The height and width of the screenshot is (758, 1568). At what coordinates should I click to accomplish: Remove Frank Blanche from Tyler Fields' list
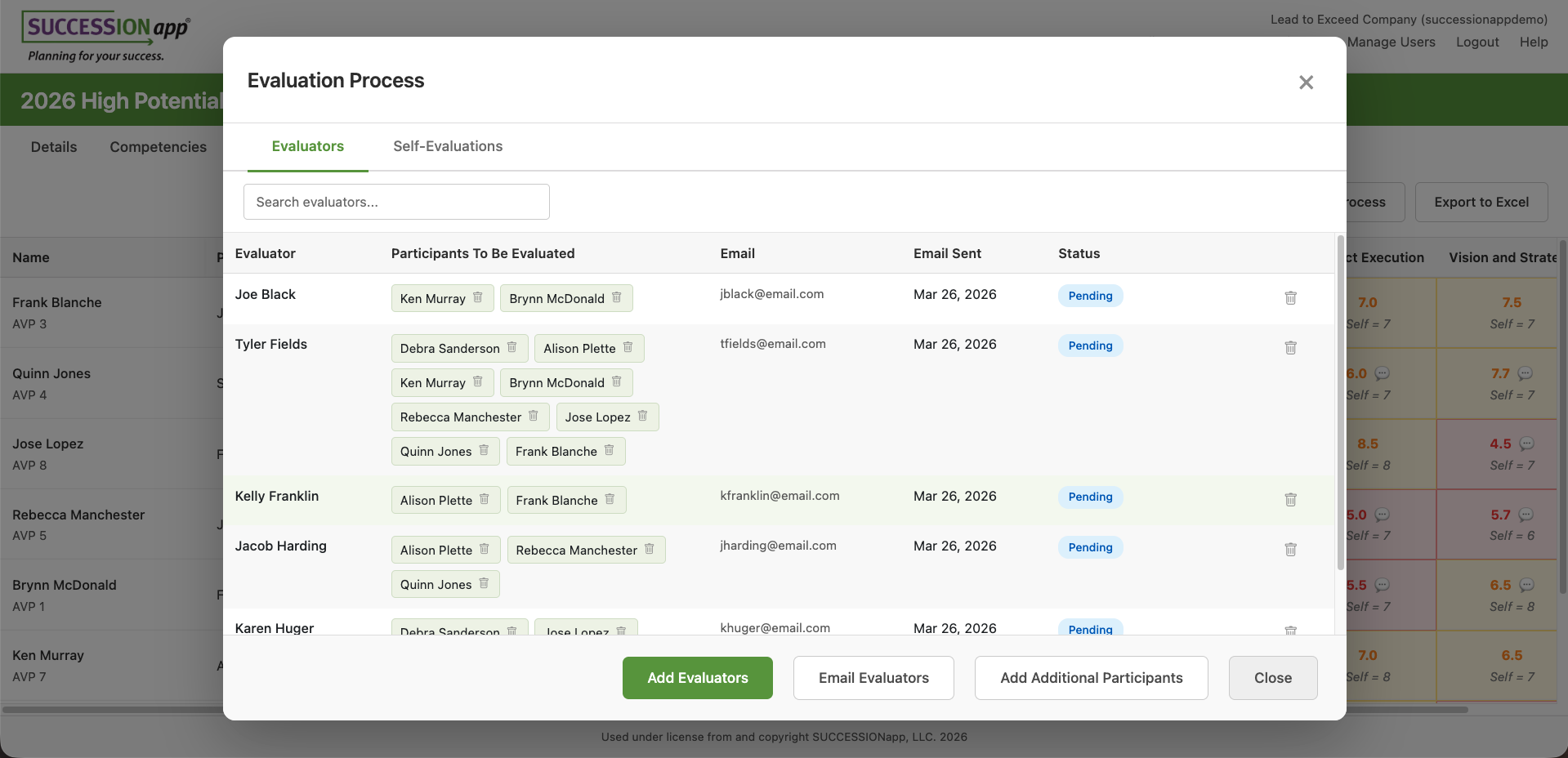[x=610, y=450]
